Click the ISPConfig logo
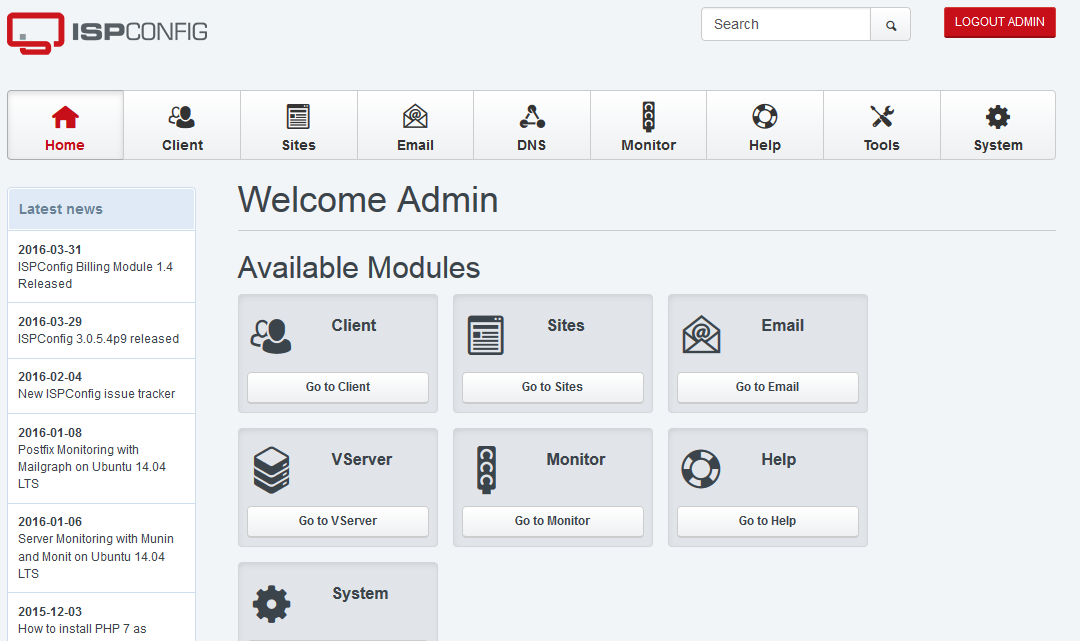Viewport: 1080px width, 641px height. point(107,32)
